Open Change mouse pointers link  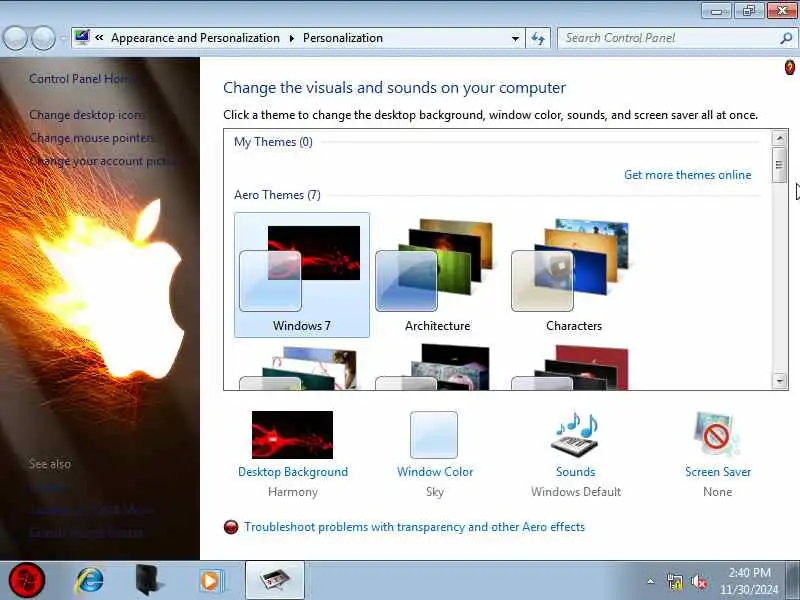91,138
